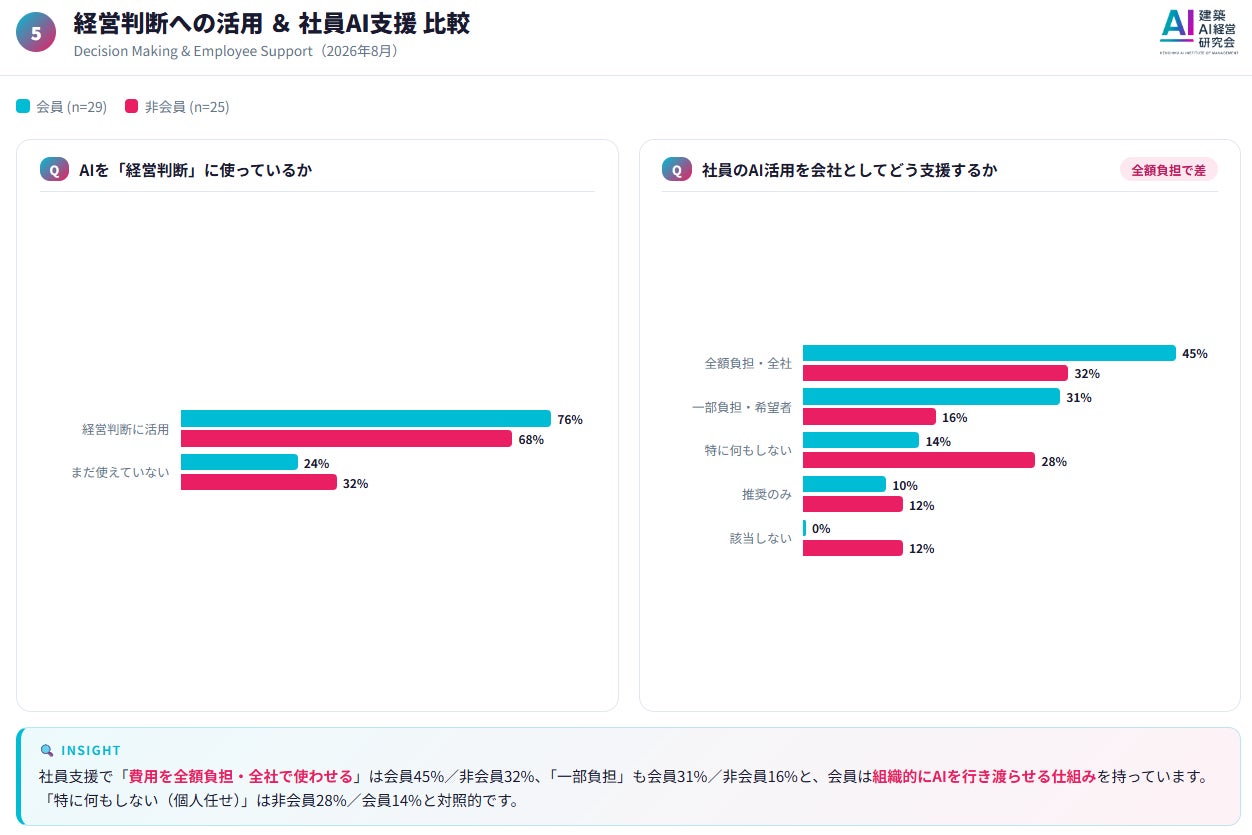The height and width of the screenshot is (835, 1252).
Task: Click the magnifier icon next to INSIGHT
Action: pos(46,750)
